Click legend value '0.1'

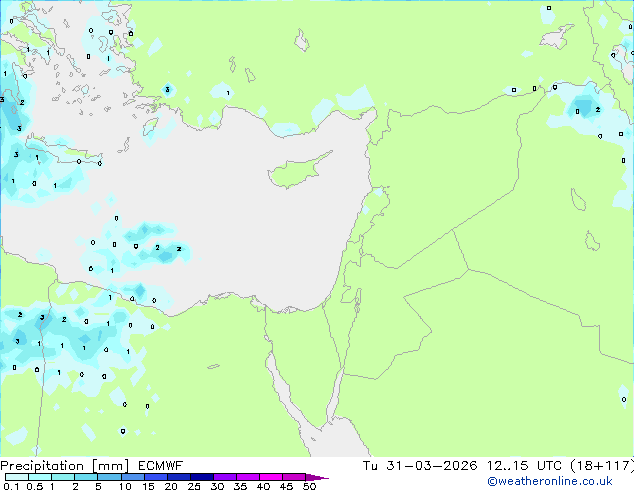(11, 486)
